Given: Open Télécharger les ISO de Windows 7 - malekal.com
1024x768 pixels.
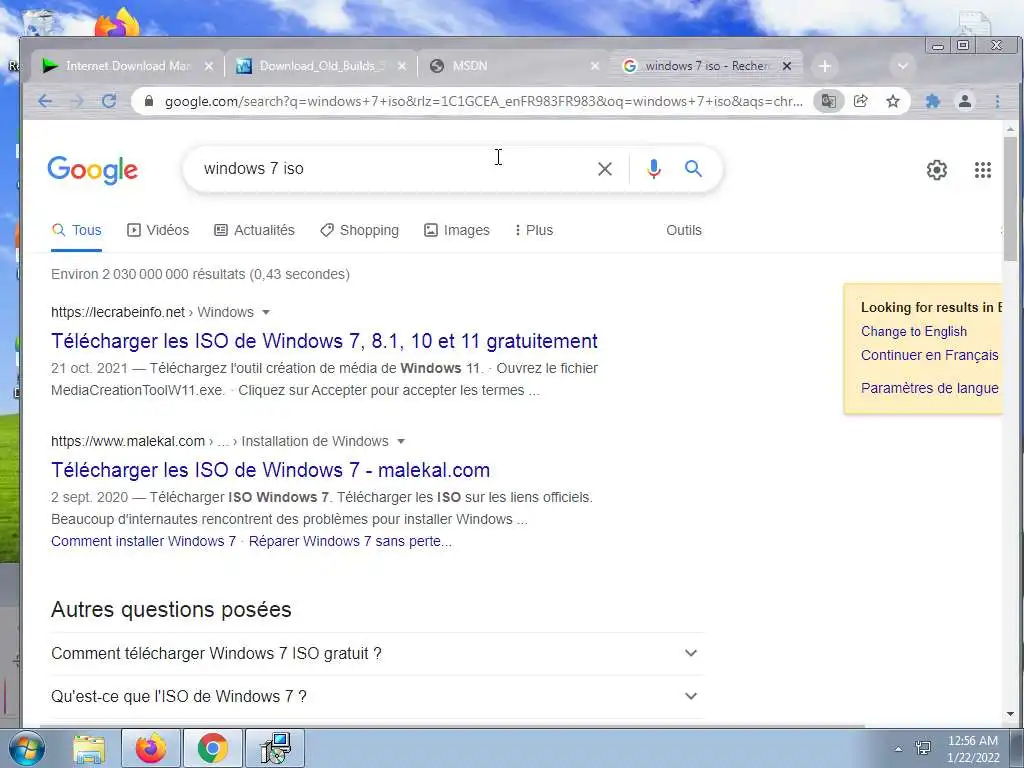Looking at the screenshot, I should 270,470.
